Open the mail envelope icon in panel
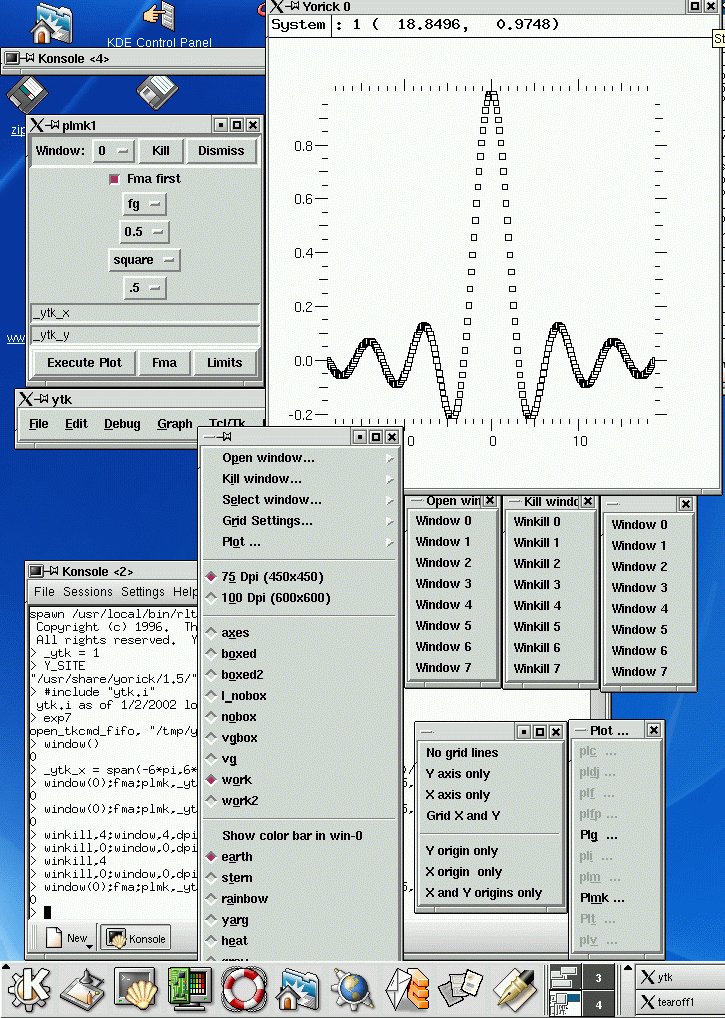 click(x=406, y=988)
